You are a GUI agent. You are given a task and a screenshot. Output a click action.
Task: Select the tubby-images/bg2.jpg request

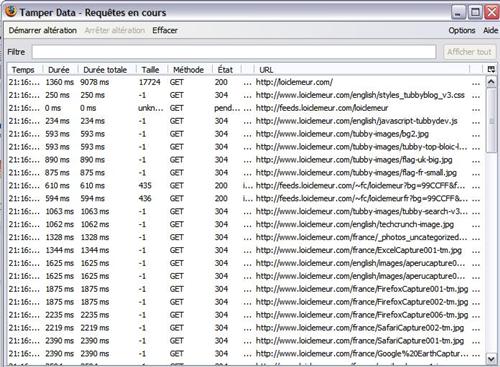[x=245, y=134]
